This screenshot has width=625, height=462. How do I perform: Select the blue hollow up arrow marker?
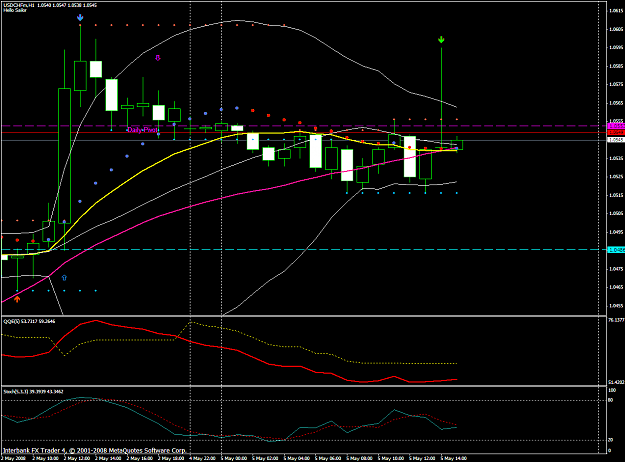[64, 277]
